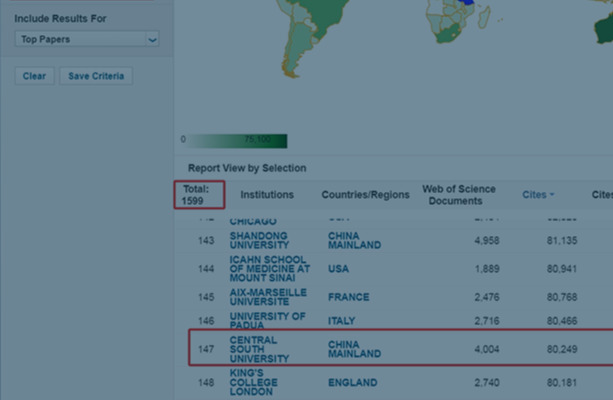Click rank number 146
The height and width of the screenshot is (400, 613).
click(x=206, y=321)
